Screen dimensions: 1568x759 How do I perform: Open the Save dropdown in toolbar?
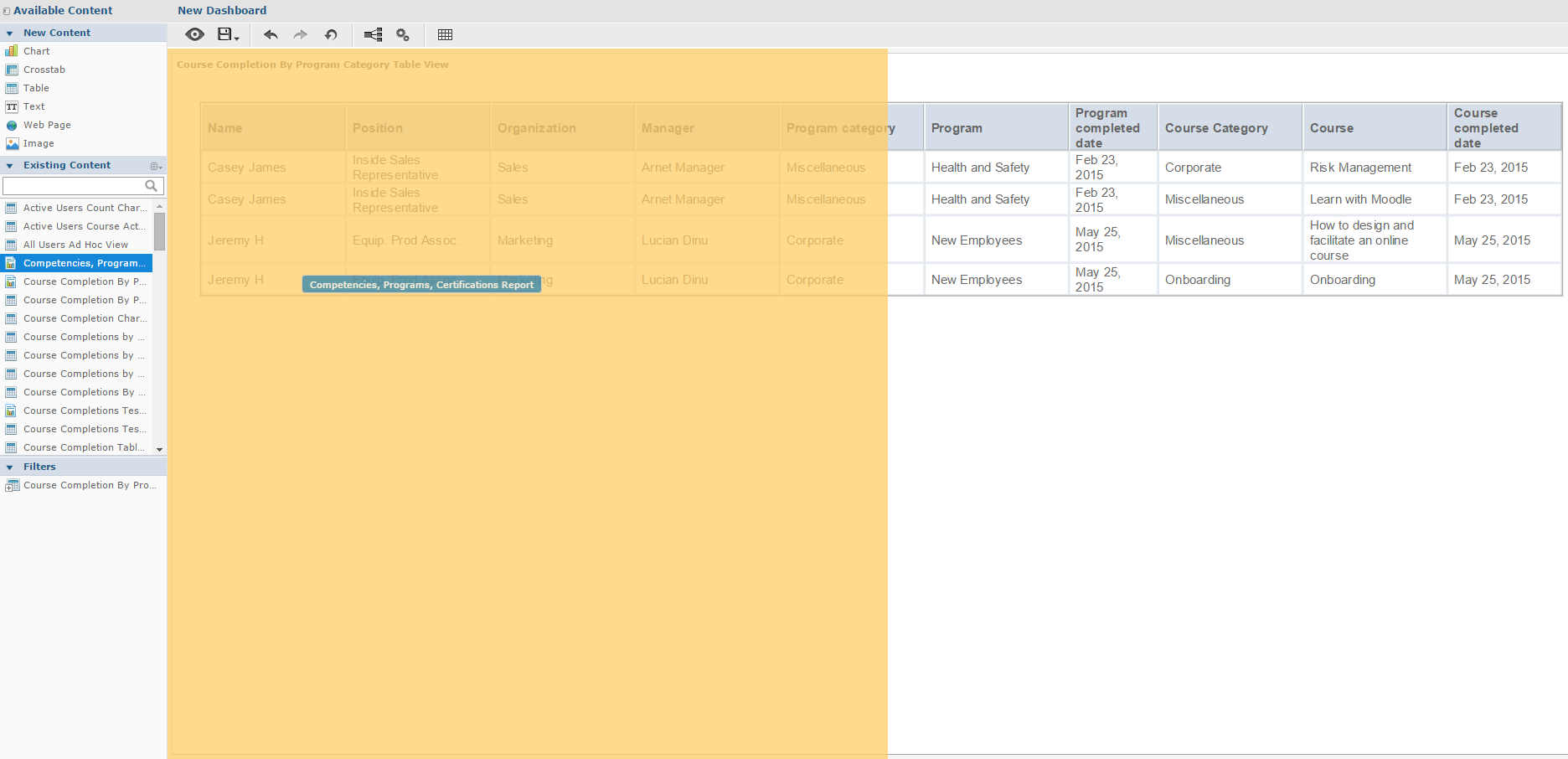tap(228, 34)
